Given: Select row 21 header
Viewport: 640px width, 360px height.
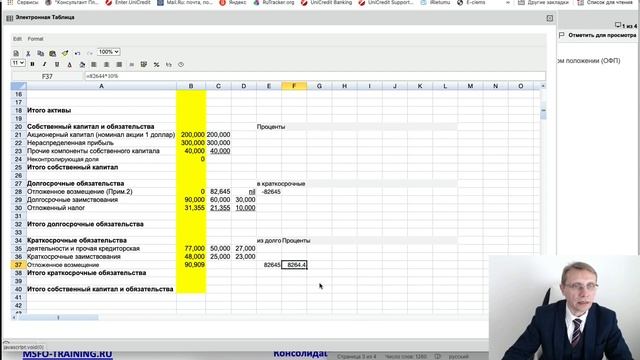Looking at the screenshot, I should (x=18, y=135).
